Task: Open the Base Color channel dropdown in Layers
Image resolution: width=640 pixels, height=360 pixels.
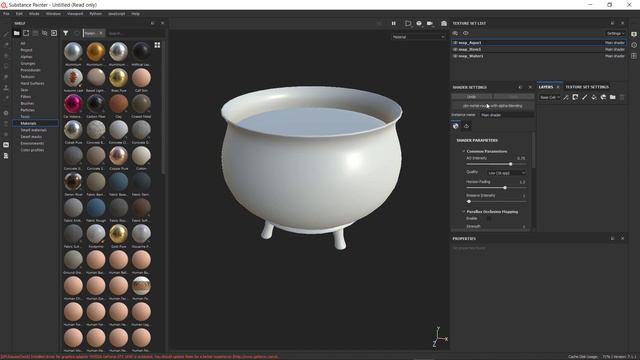Action: pyautogui.click(x=549, y=98)
